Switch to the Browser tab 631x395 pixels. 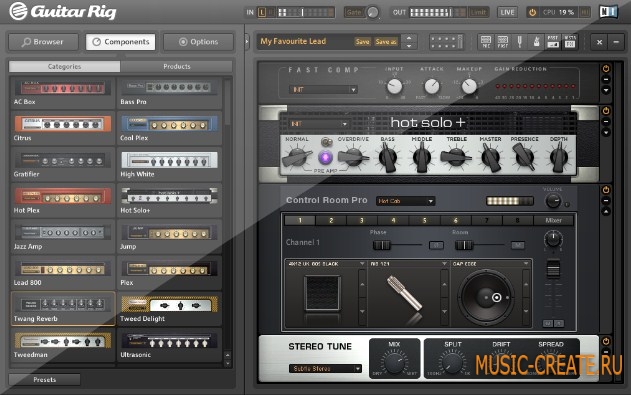(43, 42)
